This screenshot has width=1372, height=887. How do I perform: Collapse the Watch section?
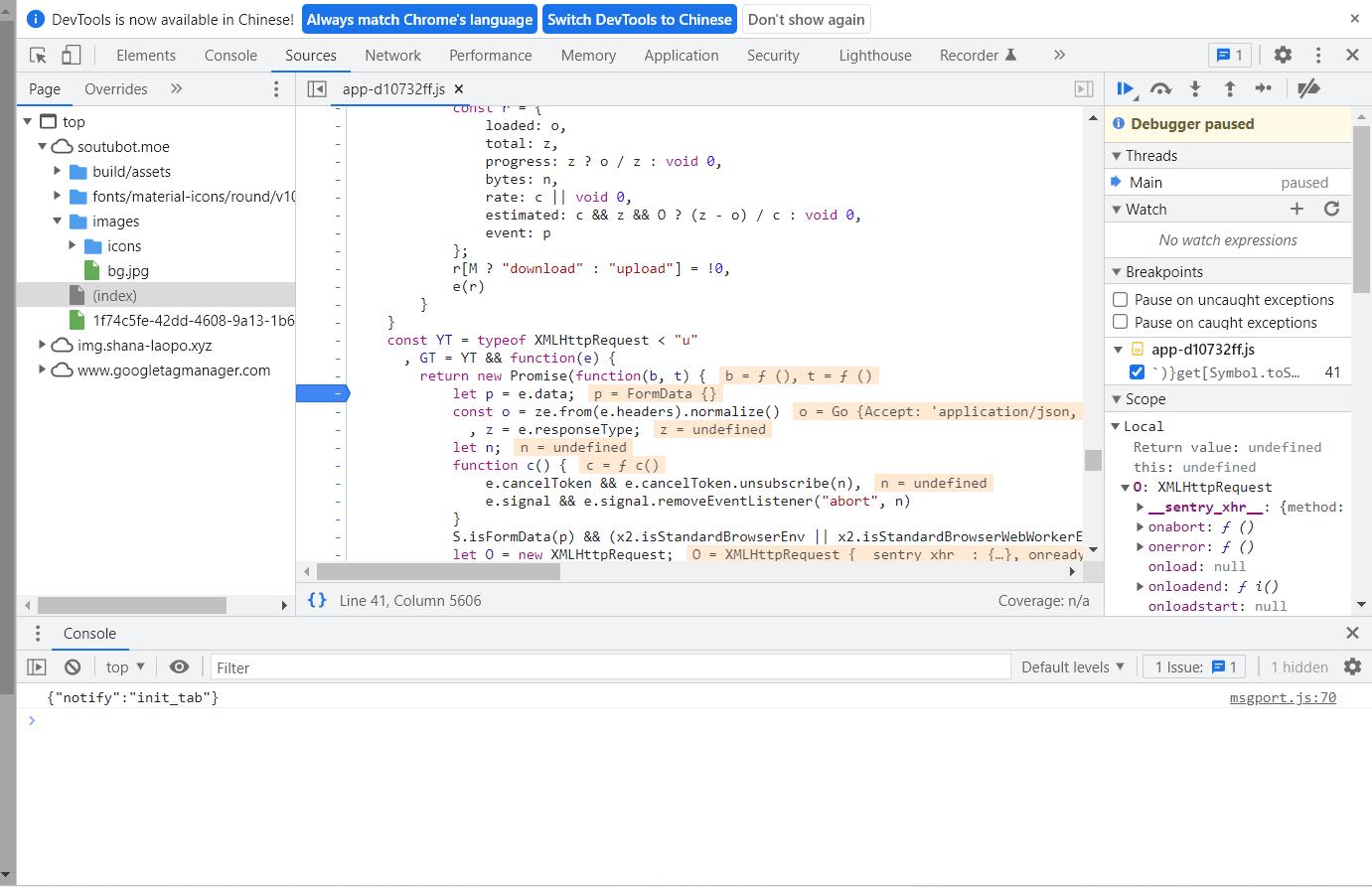click(x=1117, y=210)
